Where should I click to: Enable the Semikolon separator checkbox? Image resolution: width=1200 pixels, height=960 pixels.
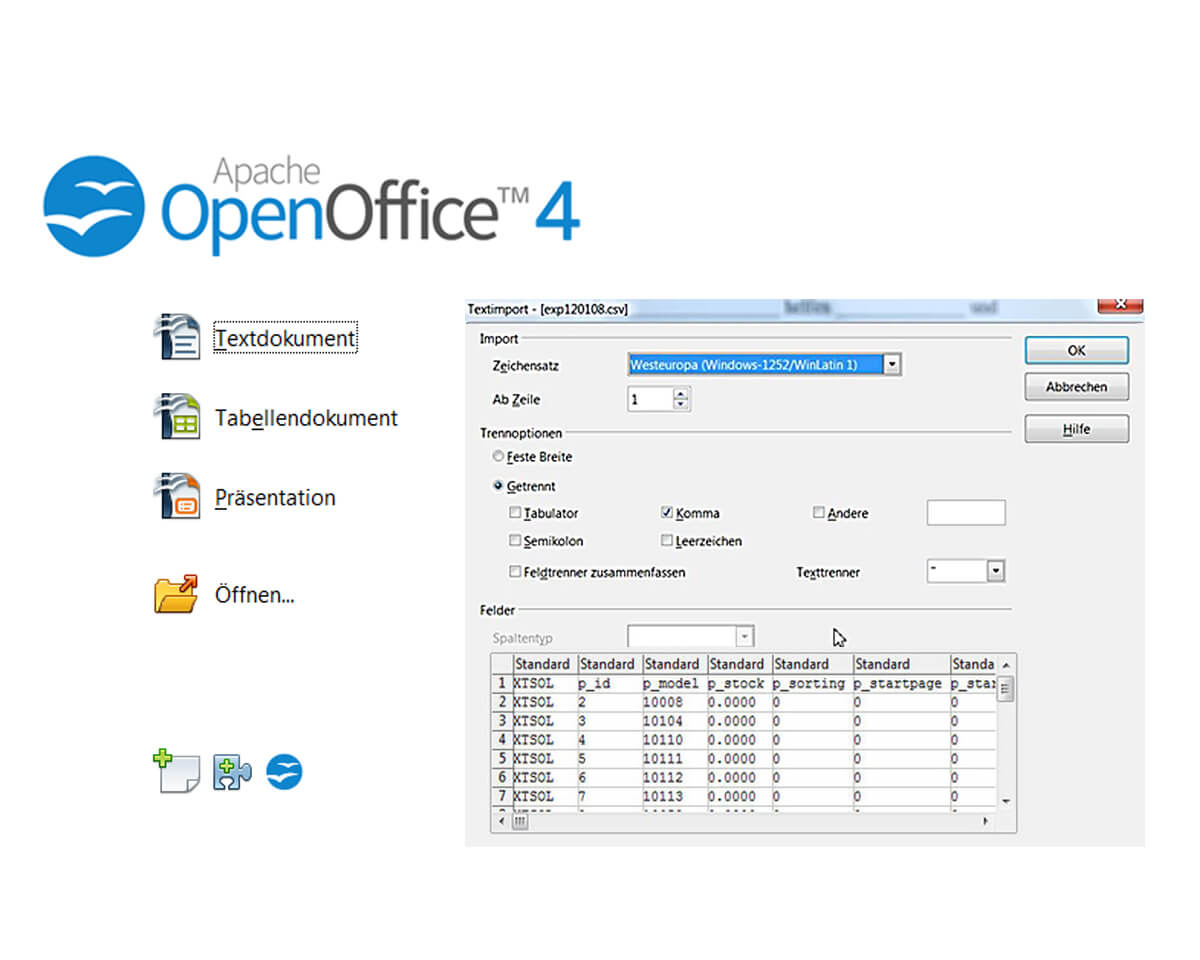[515, 541]
